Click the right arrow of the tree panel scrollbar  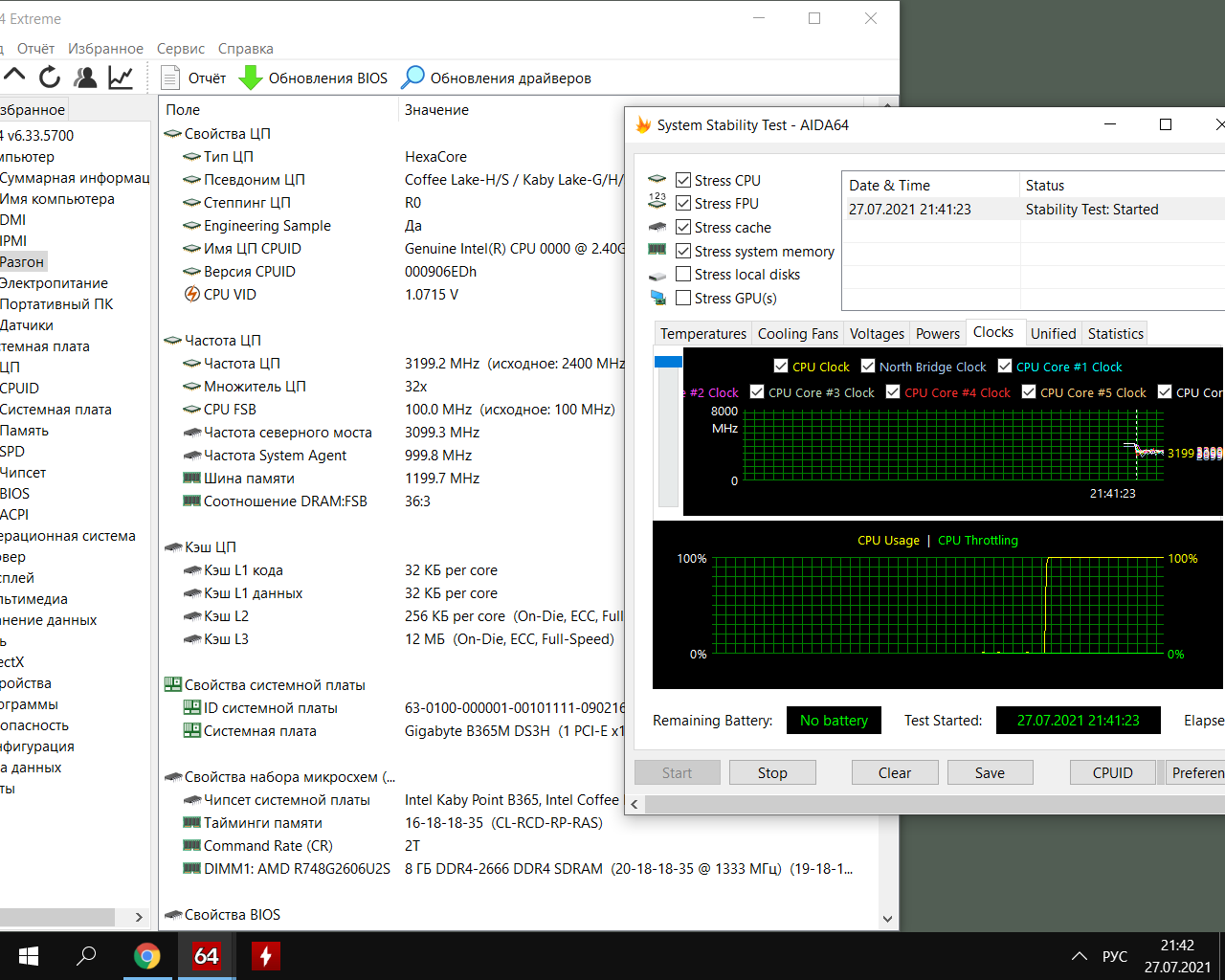pos(139,917)
